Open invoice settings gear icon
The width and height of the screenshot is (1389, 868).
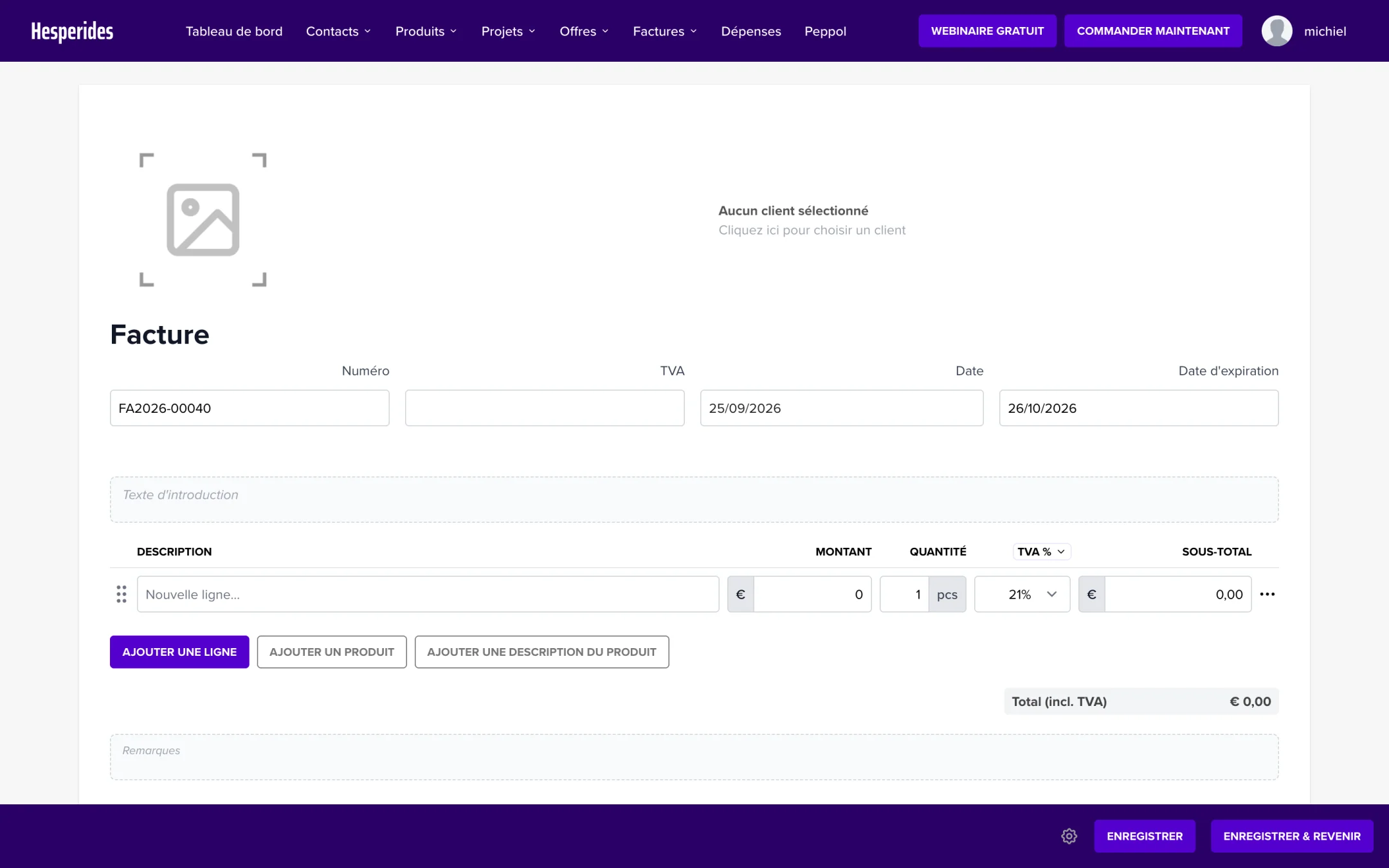pos(1069,836)
